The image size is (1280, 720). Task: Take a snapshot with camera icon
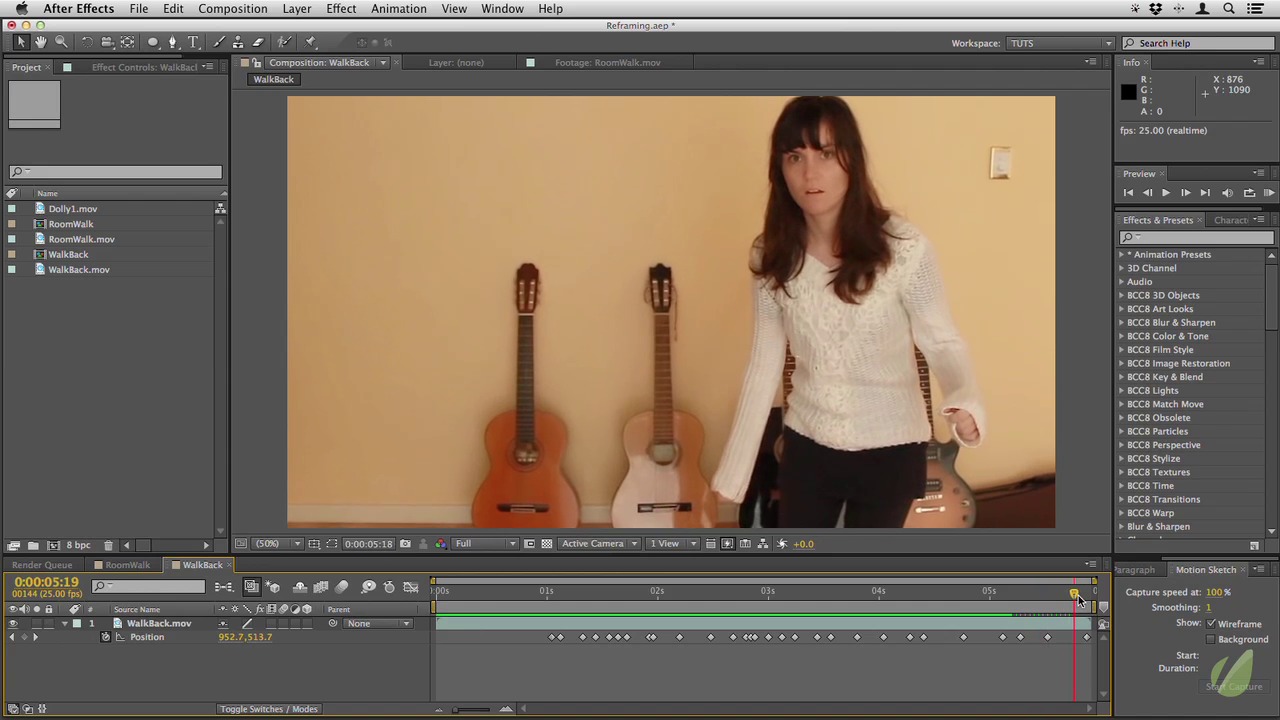[405, 544]
